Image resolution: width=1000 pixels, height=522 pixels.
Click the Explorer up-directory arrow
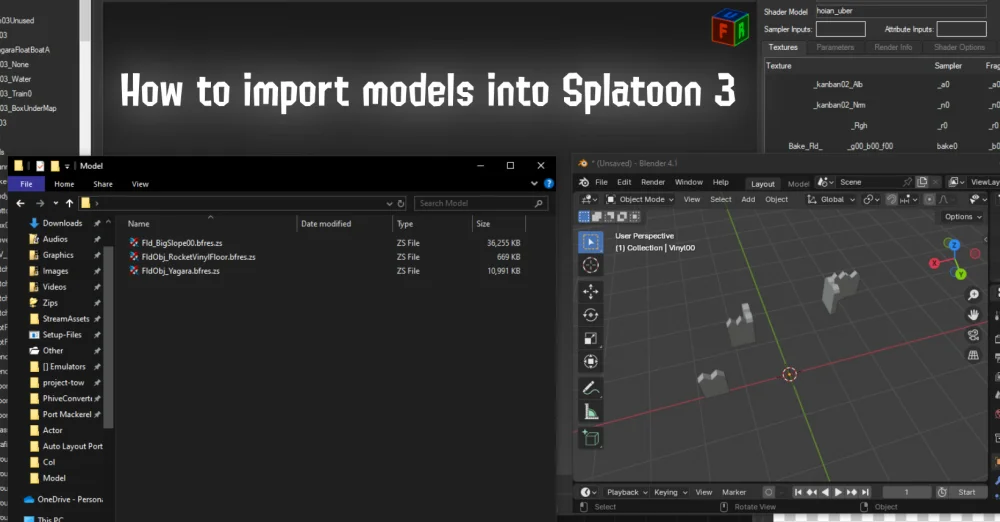point(69,203)
